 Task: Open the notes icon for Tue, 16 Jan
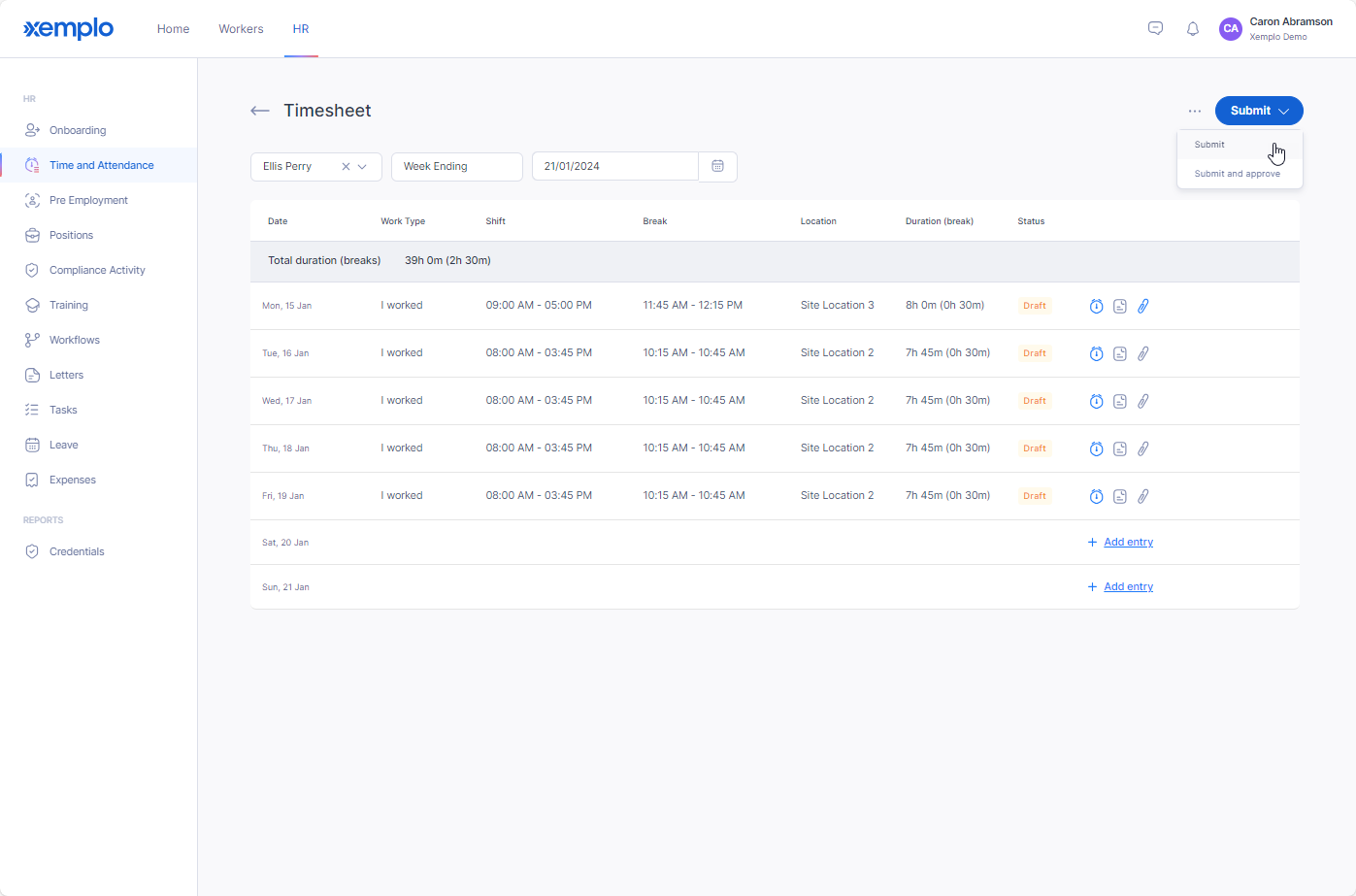1120,353
